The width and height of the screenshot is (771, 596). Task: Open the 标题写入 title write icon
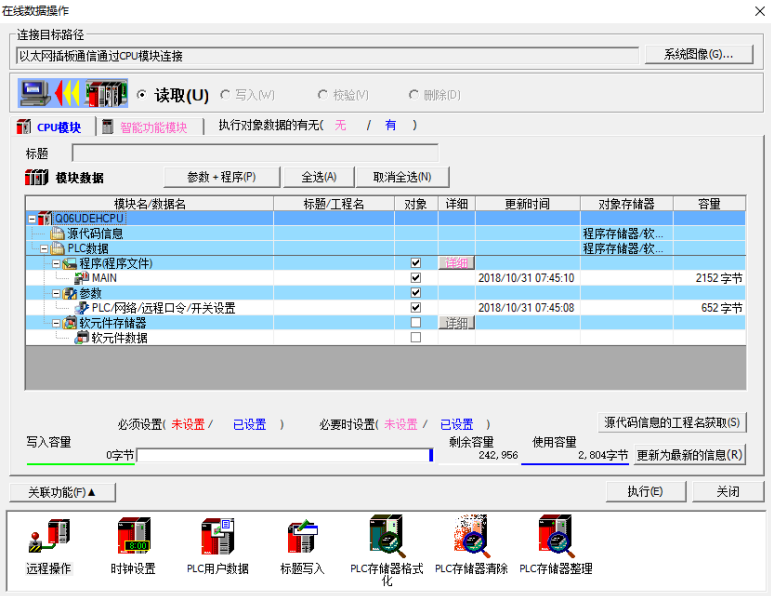301,539
